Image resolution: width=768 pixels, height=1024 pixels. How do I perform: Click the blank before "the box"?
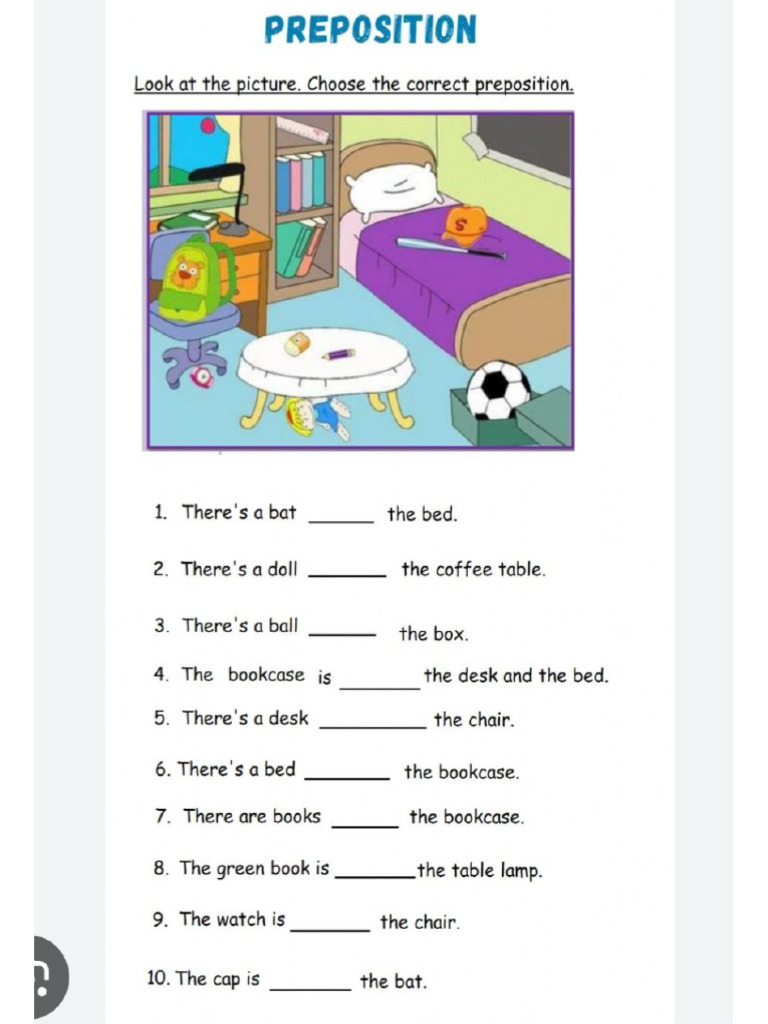(x=343, y=631)
